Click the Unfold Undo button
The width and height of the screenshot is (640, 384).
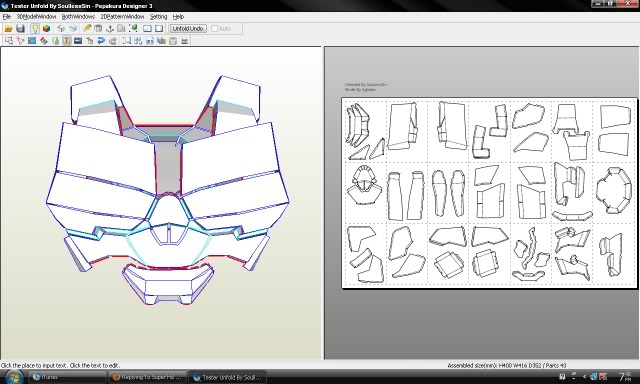(x=188, y=29)
